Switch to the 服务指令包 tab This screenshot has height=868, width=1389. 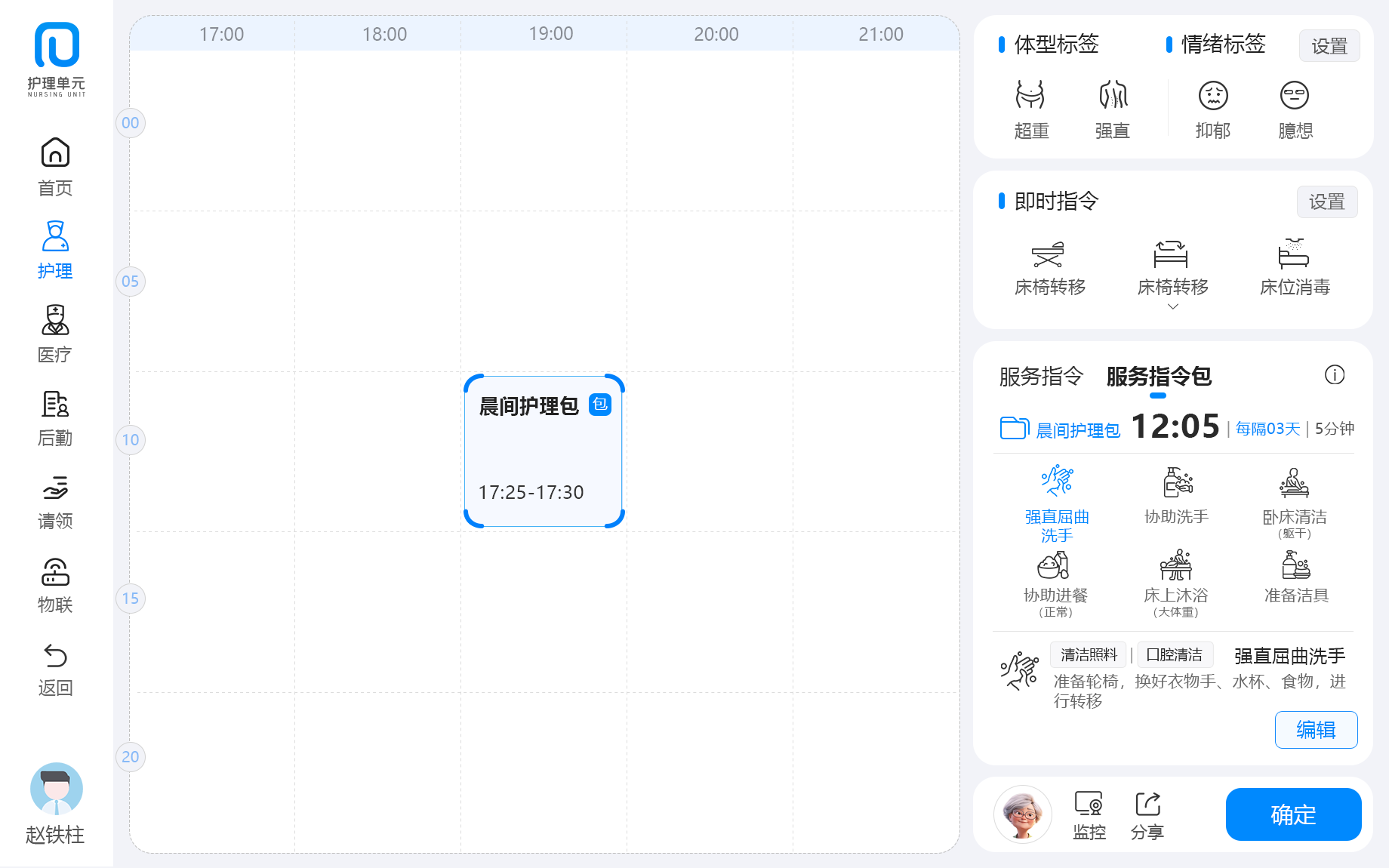1158,376
